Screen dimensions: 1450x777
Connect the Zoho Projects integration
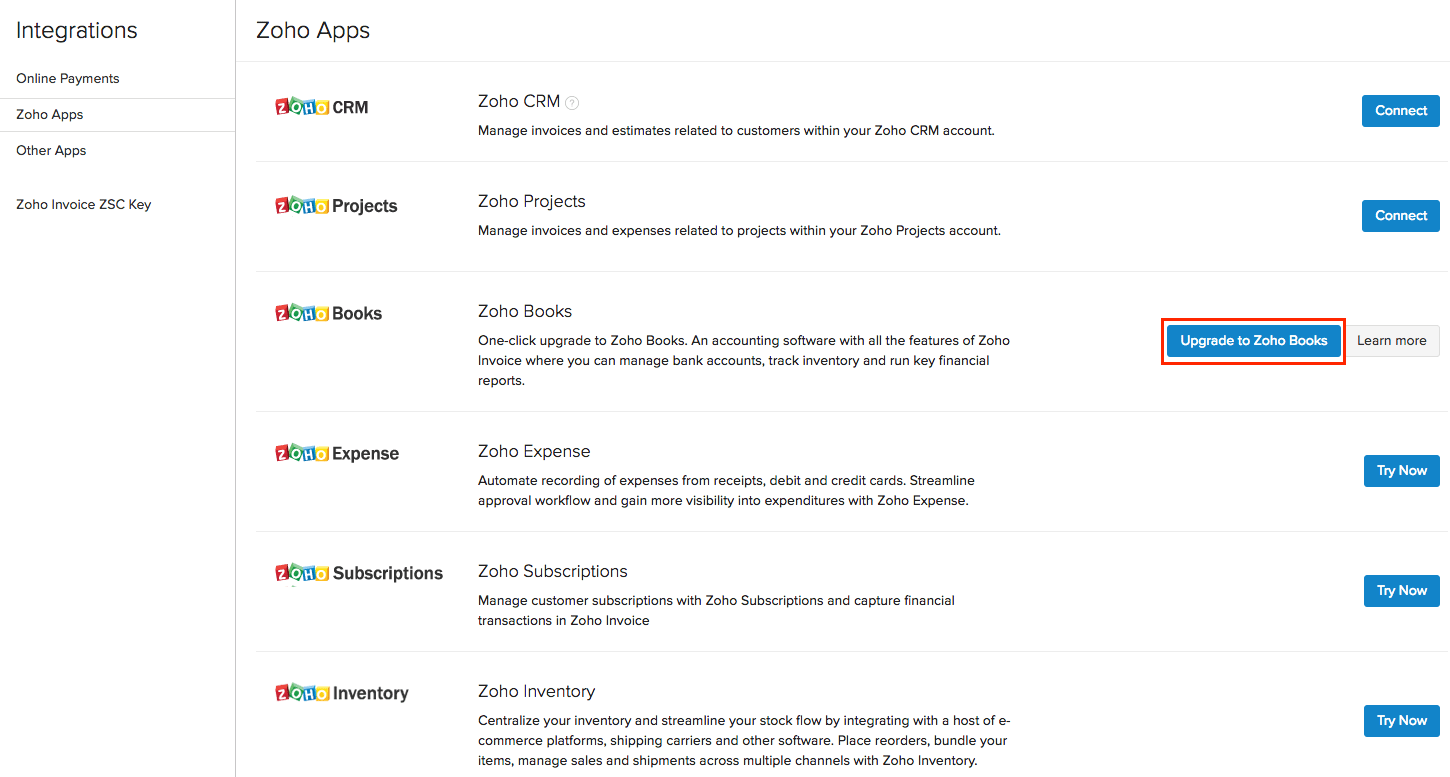pos(1400,216)
